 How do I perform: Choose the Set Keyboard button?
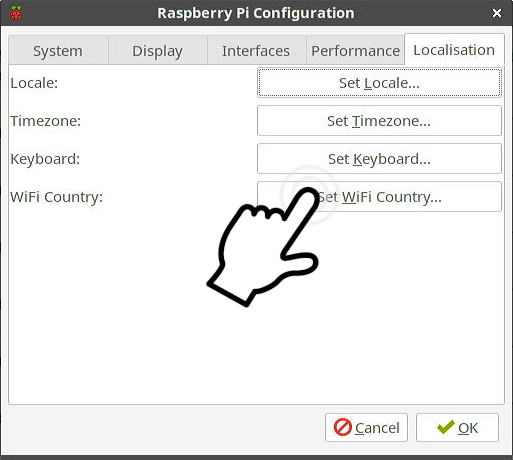tap(379, 159)
